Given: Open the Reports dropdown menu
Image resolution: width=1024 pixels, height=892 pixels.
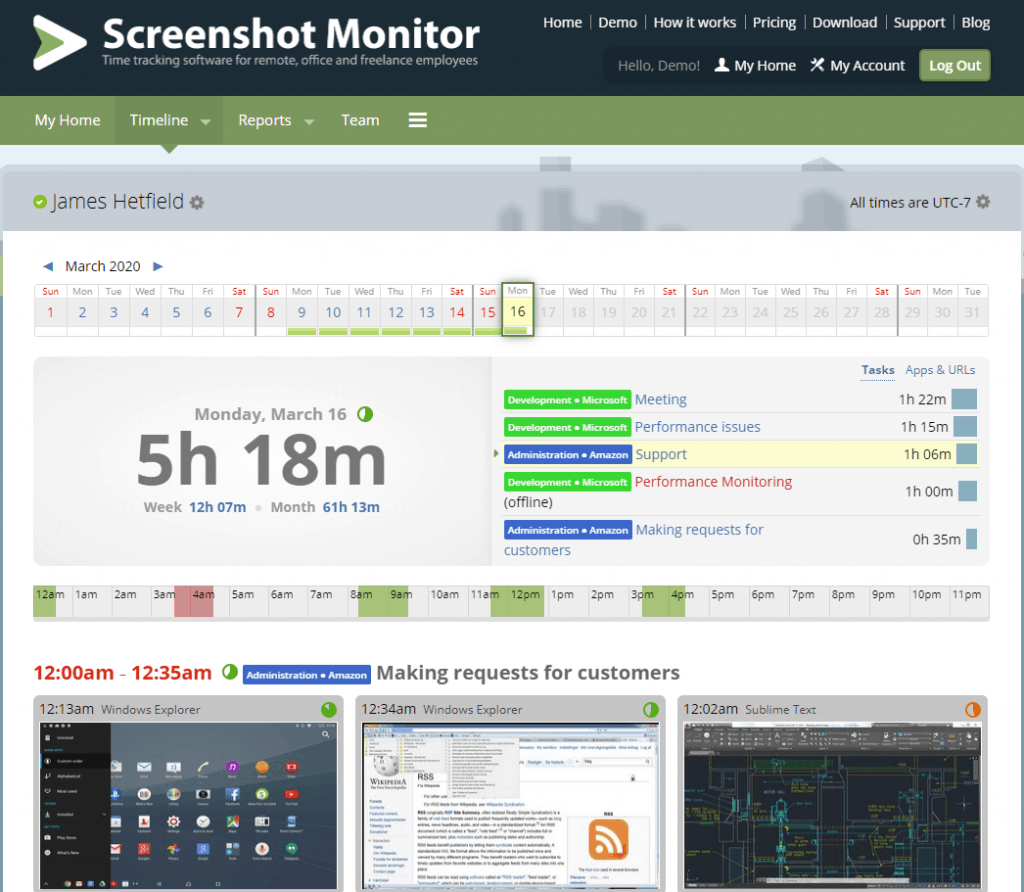Looking at the screenshot, I should tap(275, 120).
